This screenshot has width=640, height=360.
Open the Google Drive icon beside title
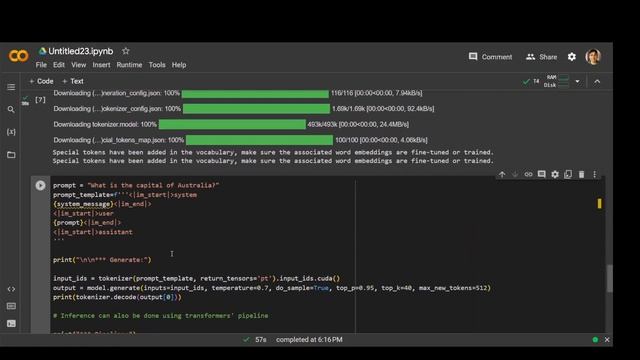pyautogui.click(x=42, y=51)
